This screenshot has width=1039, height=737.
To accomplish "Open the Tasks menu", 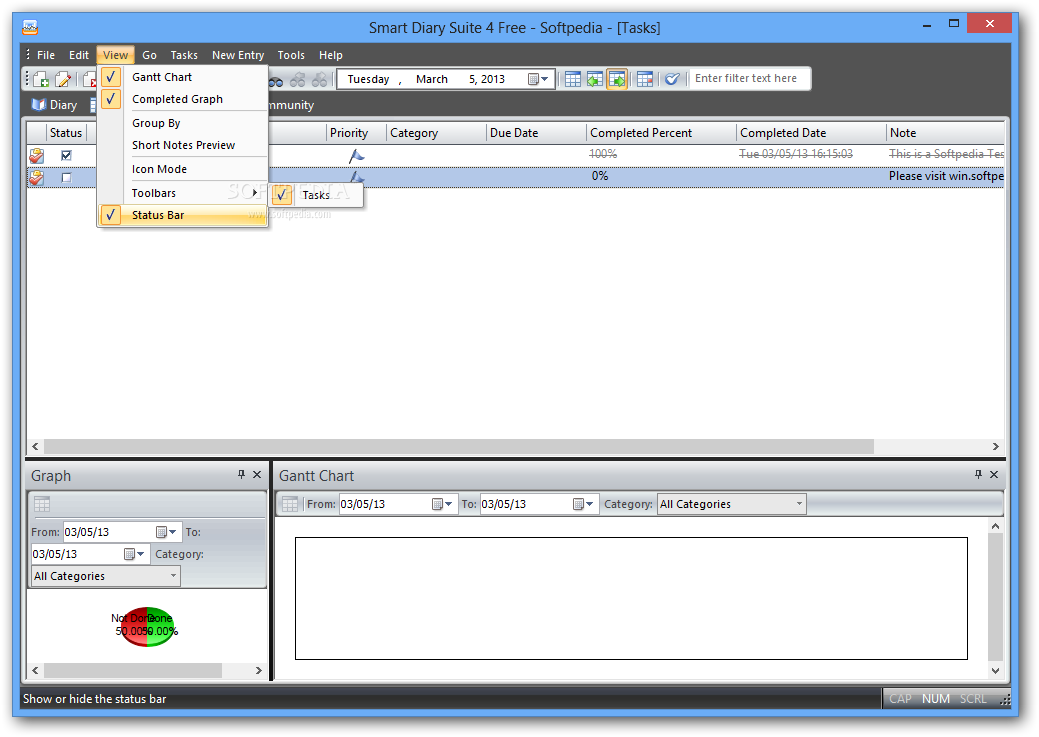I will point(184,55).
